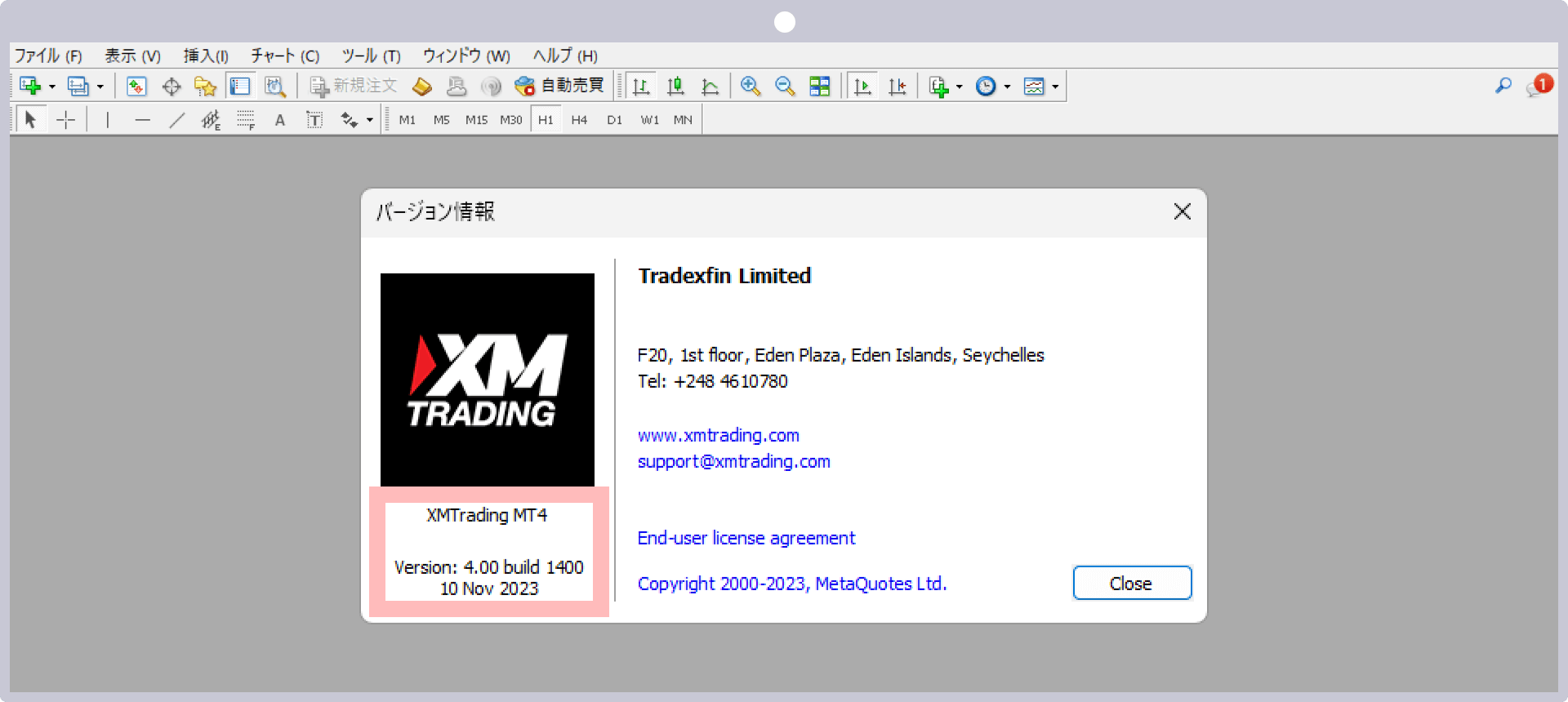The height and width of the screenshot is (702, 1568).
Task: Switch timeframe to D1
Action: tap(614, 120)
